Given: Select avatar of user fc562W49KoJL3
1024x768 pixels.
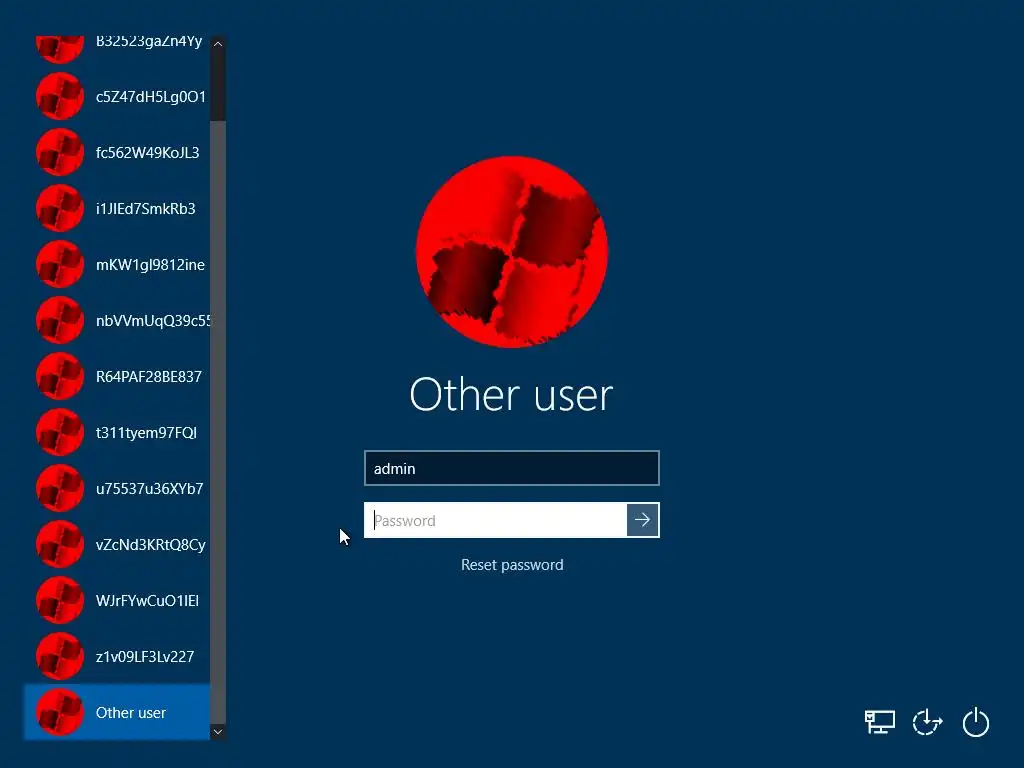Looking at the screenshot, I should click(60, 153).
